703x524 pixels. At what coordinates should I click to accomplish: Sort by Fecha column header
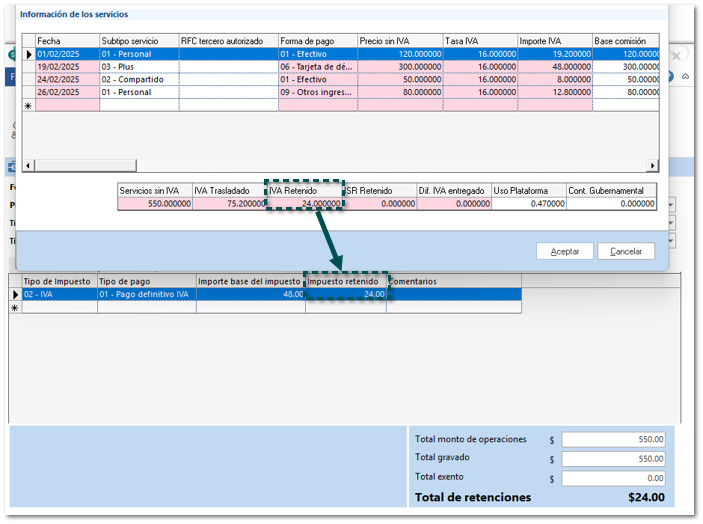tap(67, 41)
